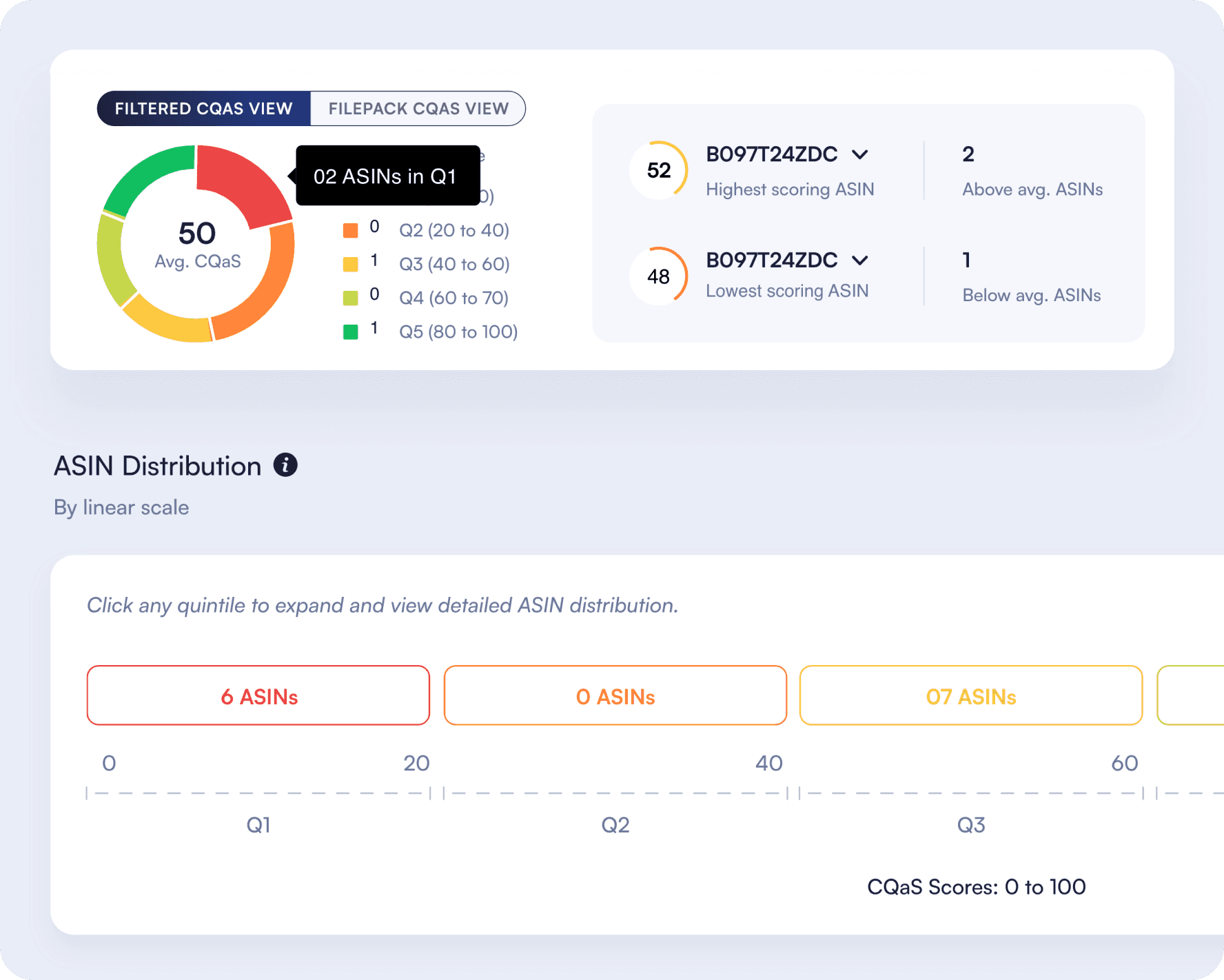
Task: Click the Q2 (20 to 40) legend label
Action: [454, 230]
